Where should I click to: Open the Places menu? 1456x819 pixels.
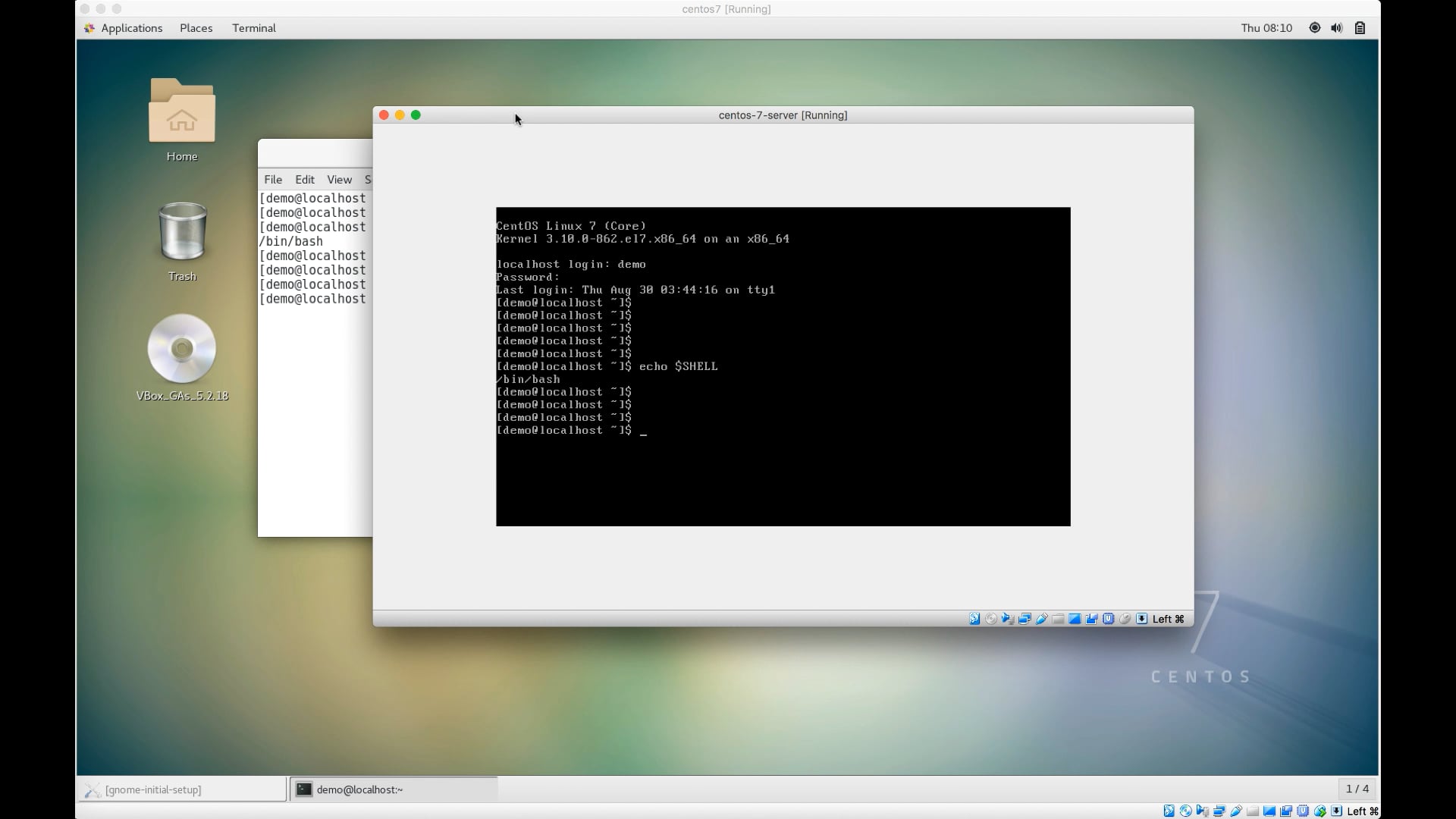click(196, 28)
